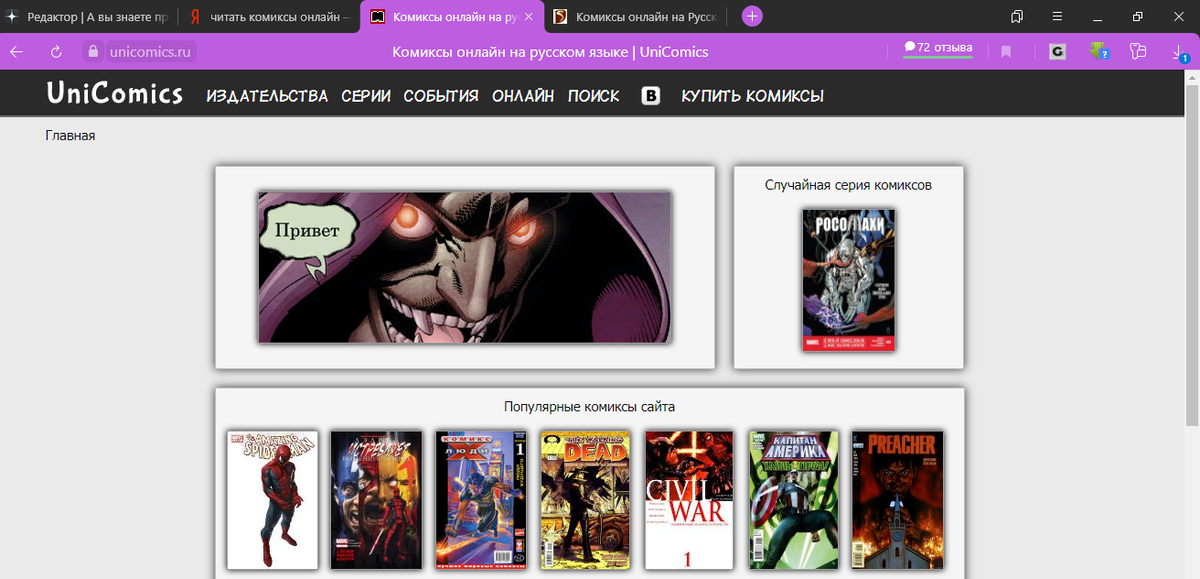
Task: Open the extensions panel icon
Action: [1137, 51]
